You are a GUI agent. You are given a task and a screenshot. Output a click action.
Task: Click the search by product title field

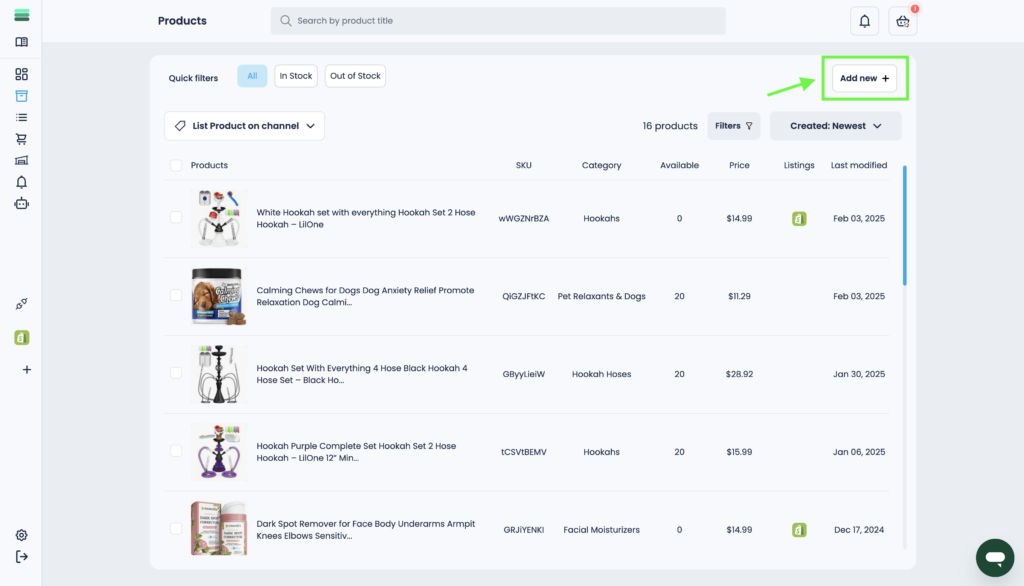pyautogui.click(x=498, y=21)
